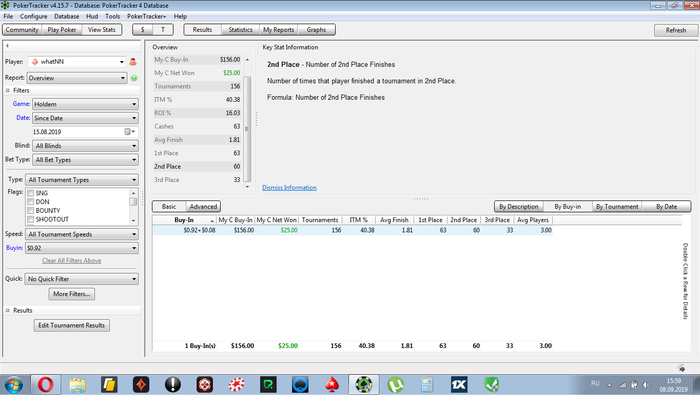Open Opera browser from the taskbar
The height and width of the screenshot is (403, 700).
pyautogui.click(x=46, y=385)
